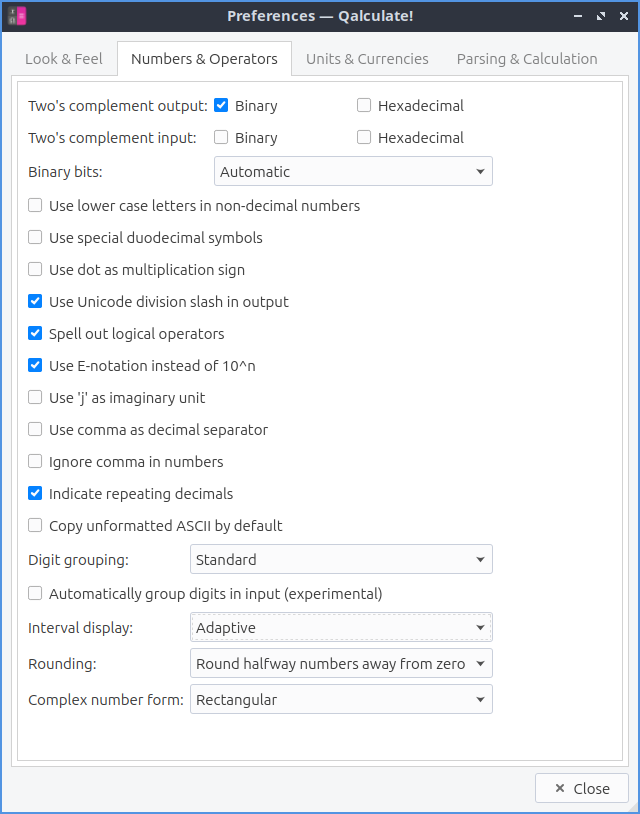640x814 pixels.
Task: Check Hexadecimal two's complement input
Action: tap(364, 138)
